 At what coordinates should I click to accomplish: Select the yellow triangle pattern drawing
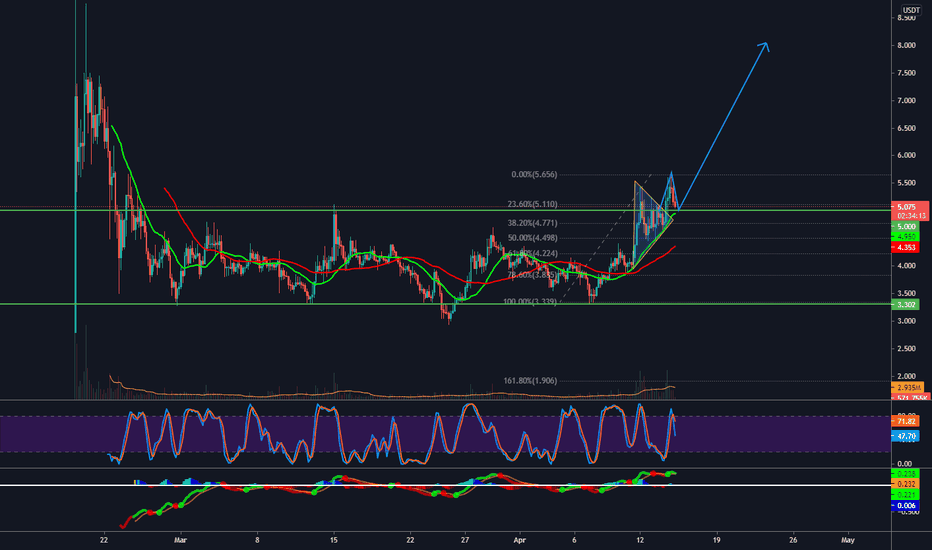click(653, 224)
